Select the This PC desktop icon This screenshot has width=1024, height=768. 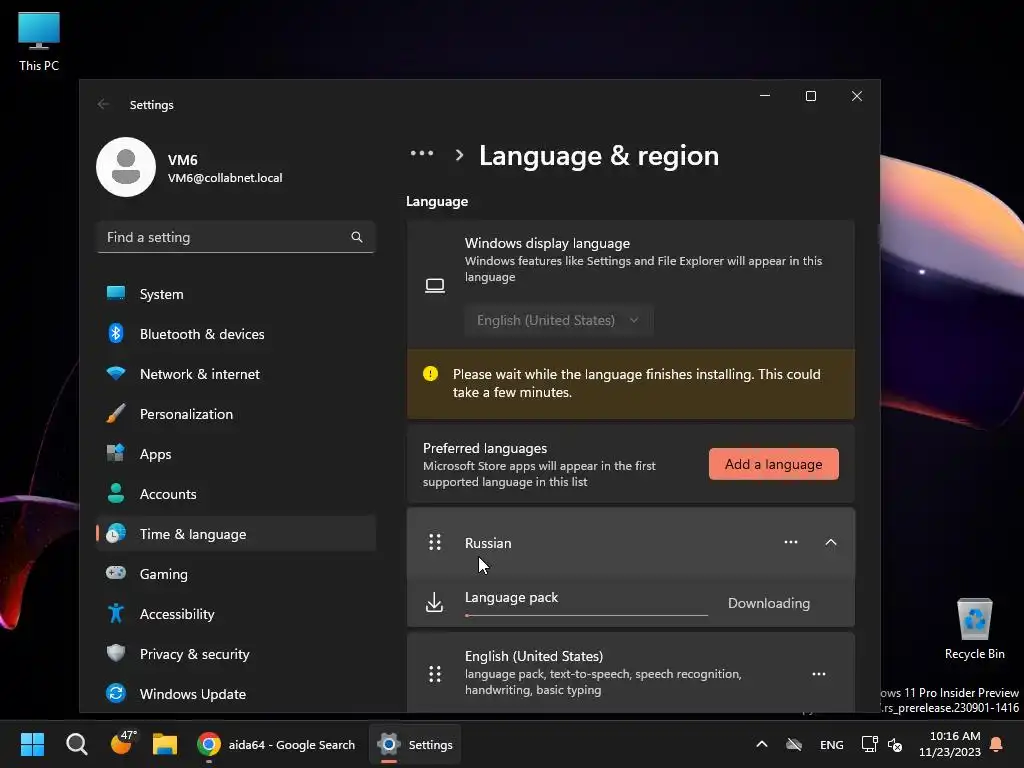point(39,42)
